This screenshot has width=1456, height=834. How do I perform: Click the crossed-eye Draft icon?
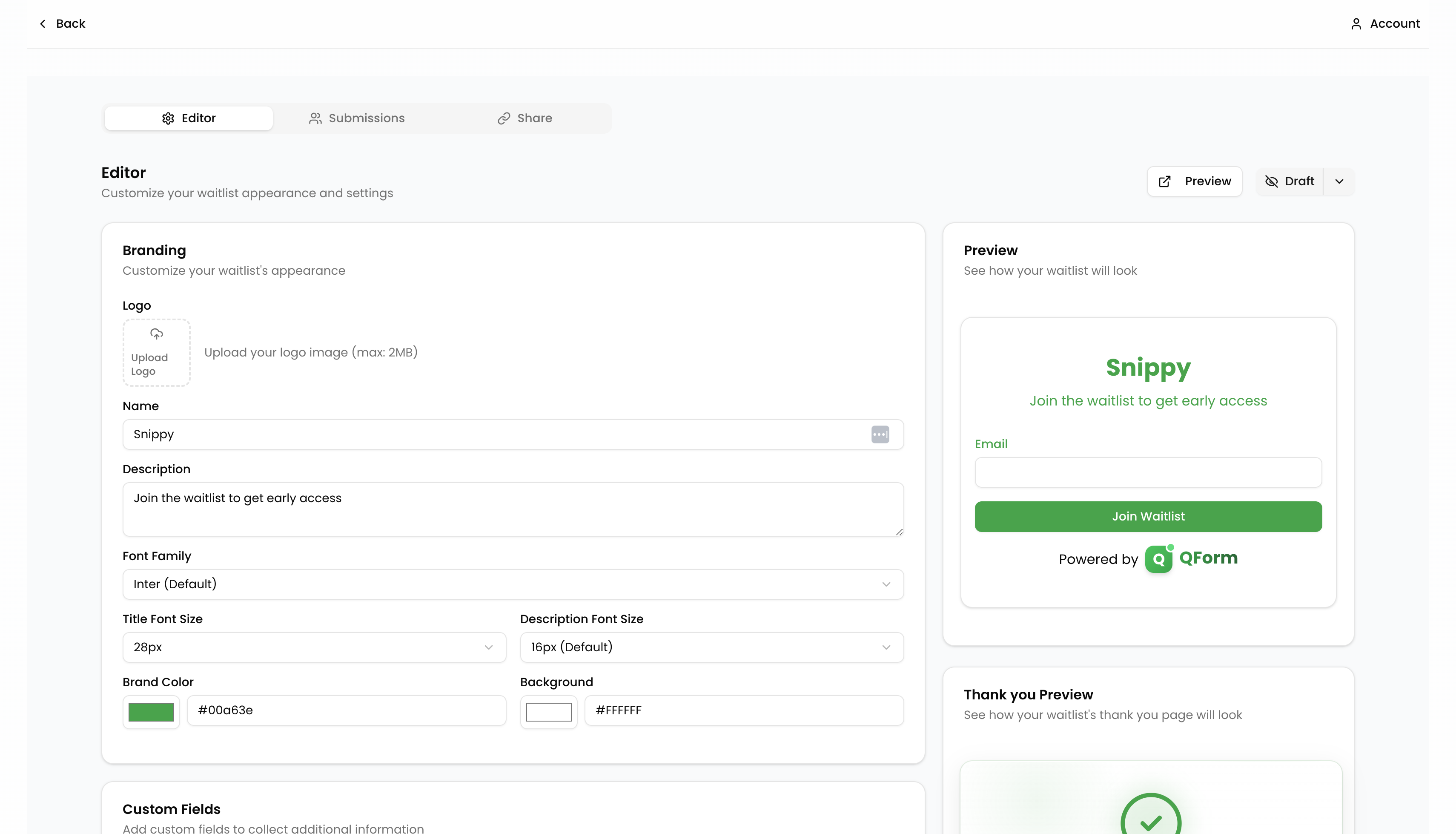[1271, 181]
